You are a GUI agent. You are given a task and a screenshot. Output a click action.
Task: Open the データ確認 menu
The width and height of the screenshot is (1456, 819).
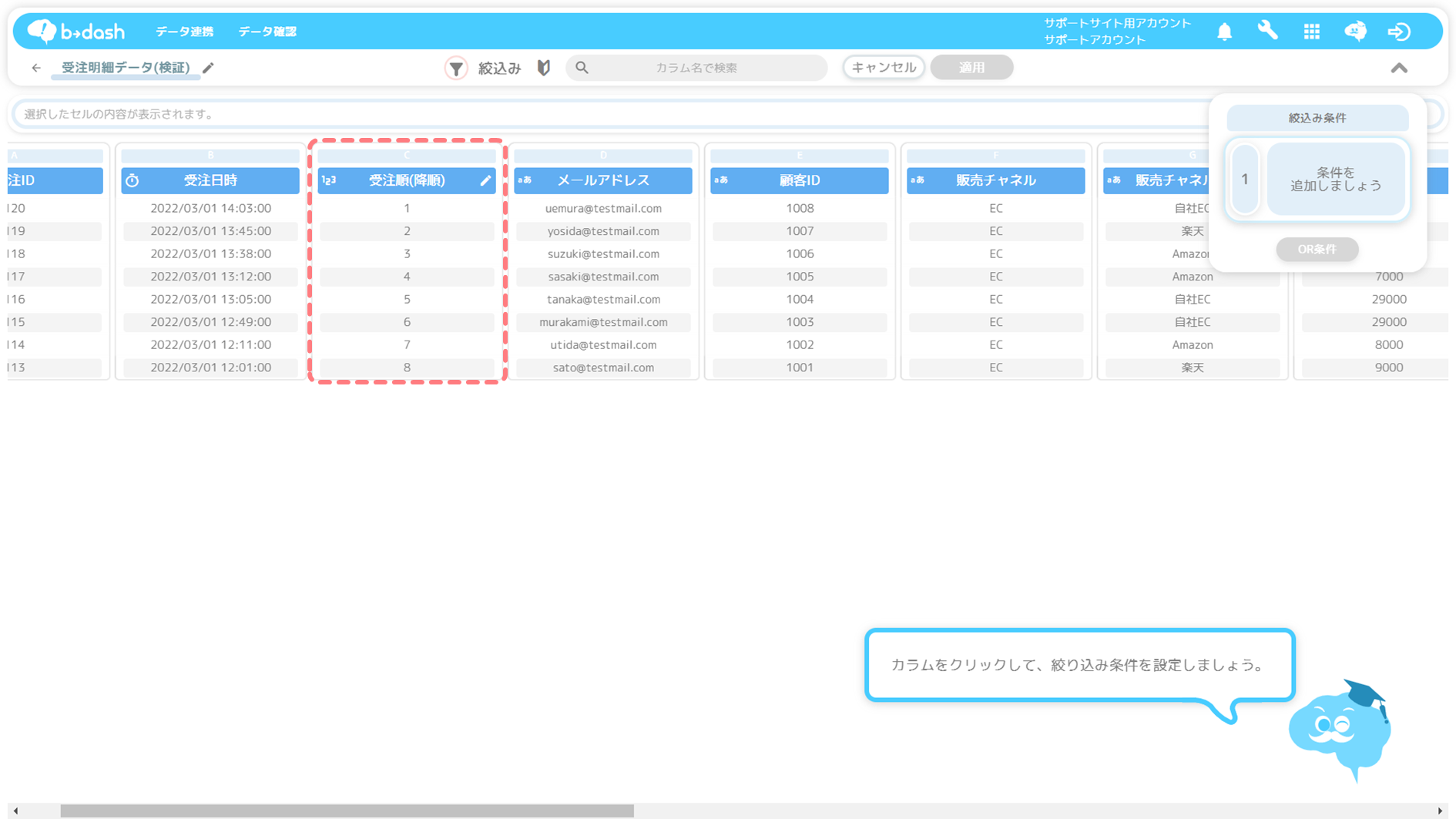267,32
